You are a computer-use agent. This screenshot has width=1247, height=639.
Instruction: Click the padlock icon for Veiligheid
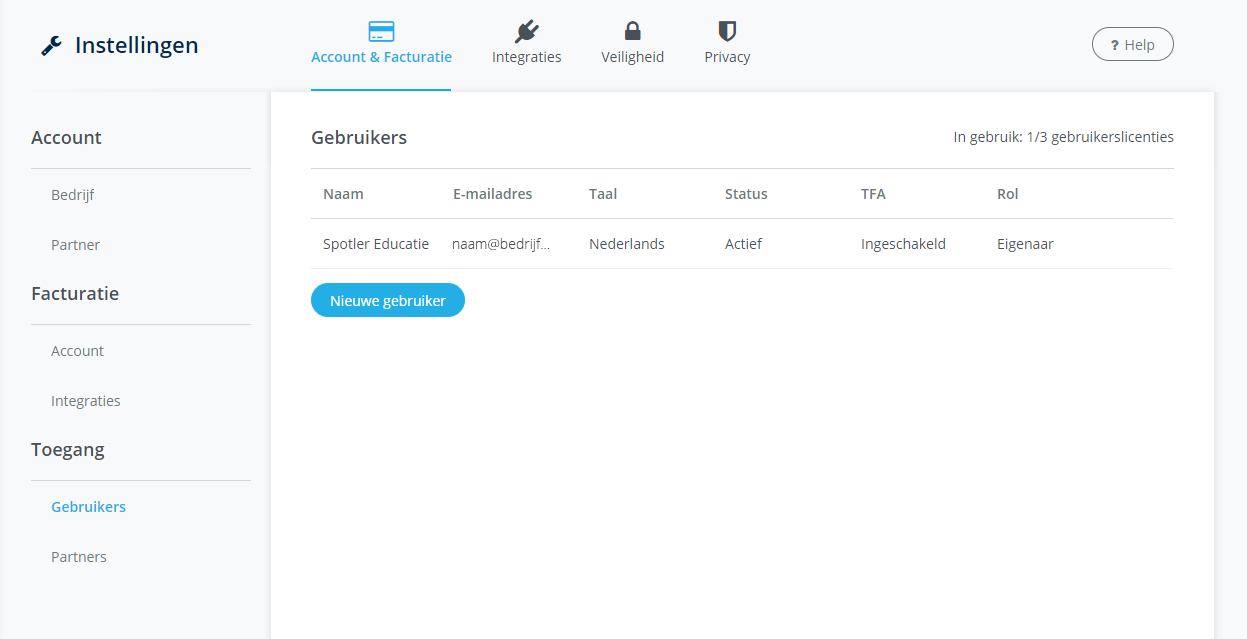(632, 31)
